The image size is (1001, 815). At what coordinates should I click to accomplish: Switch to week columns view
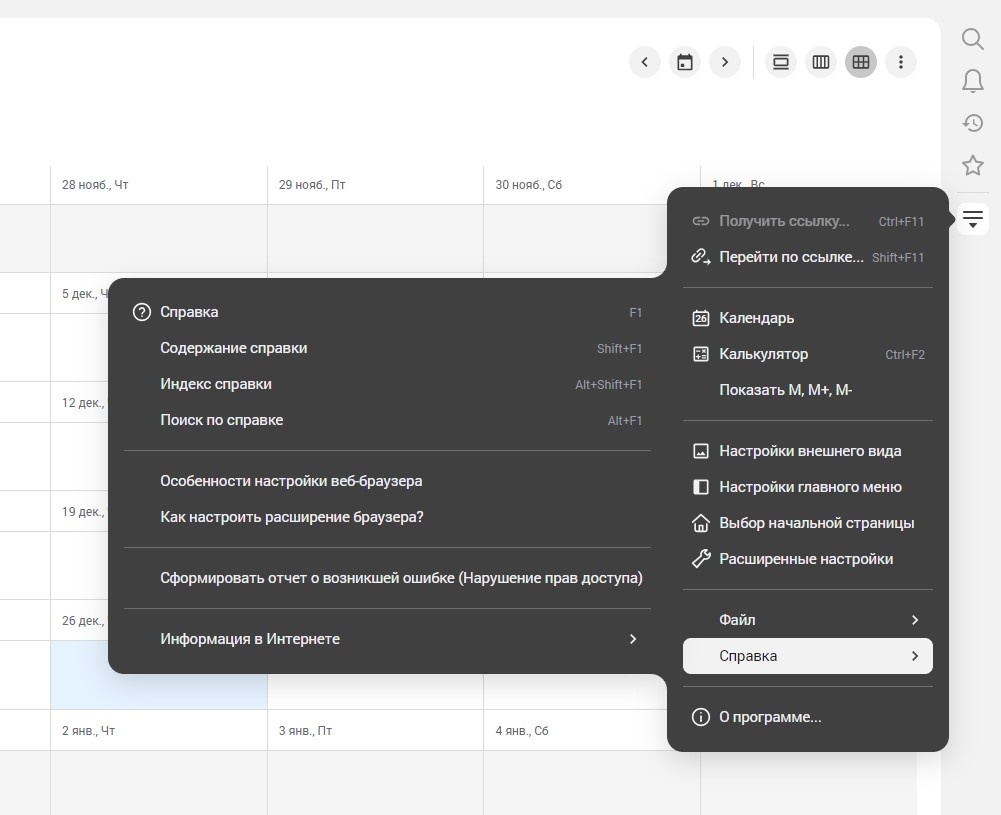click(821, 62)
